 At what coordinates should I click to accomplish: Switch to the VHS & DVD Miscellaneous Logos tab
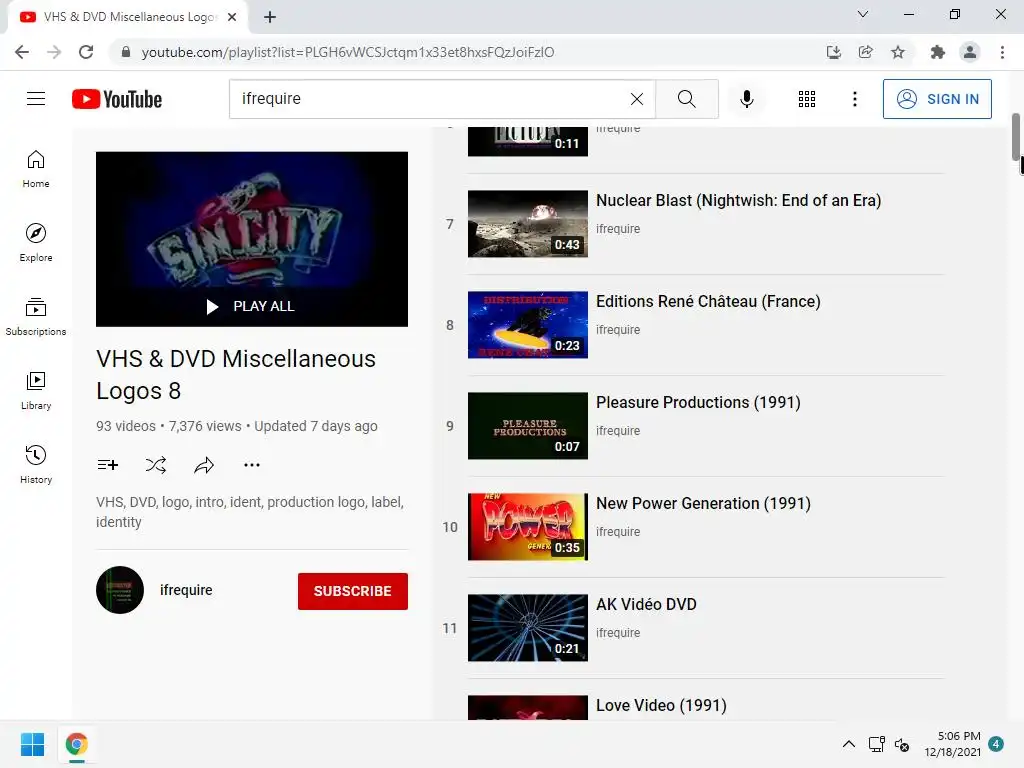coord(127,17)
